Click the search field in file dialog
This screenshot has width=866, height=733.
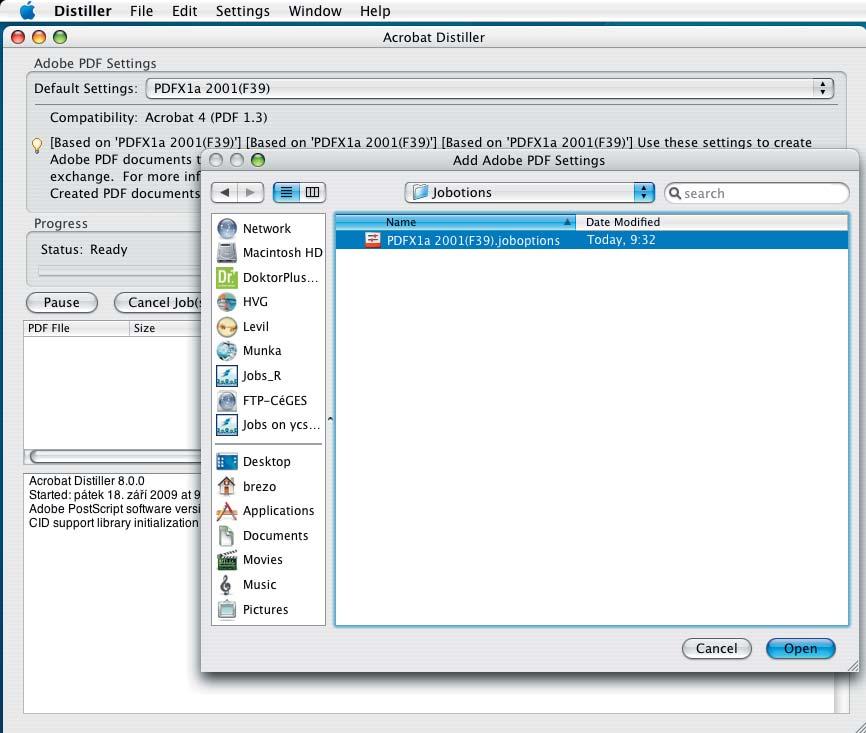pos(757,193)
